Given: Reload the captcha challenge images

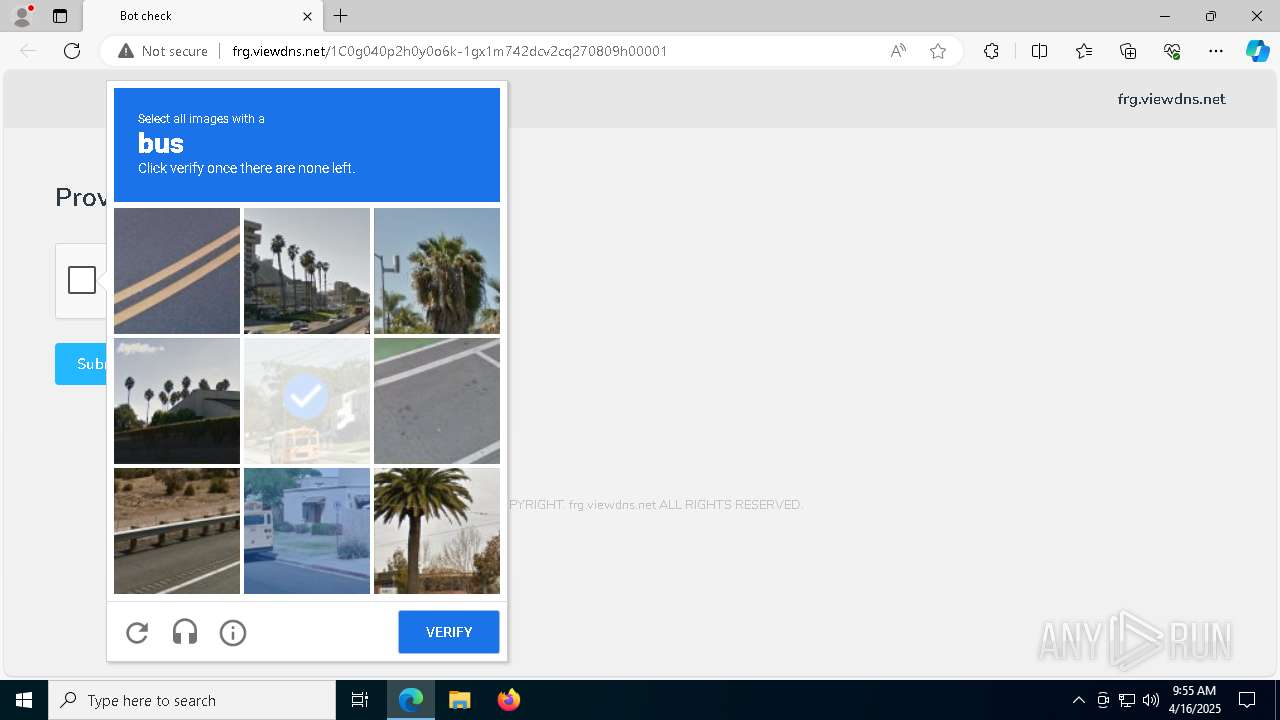Looking at the screenshot, I should (137, 632).
